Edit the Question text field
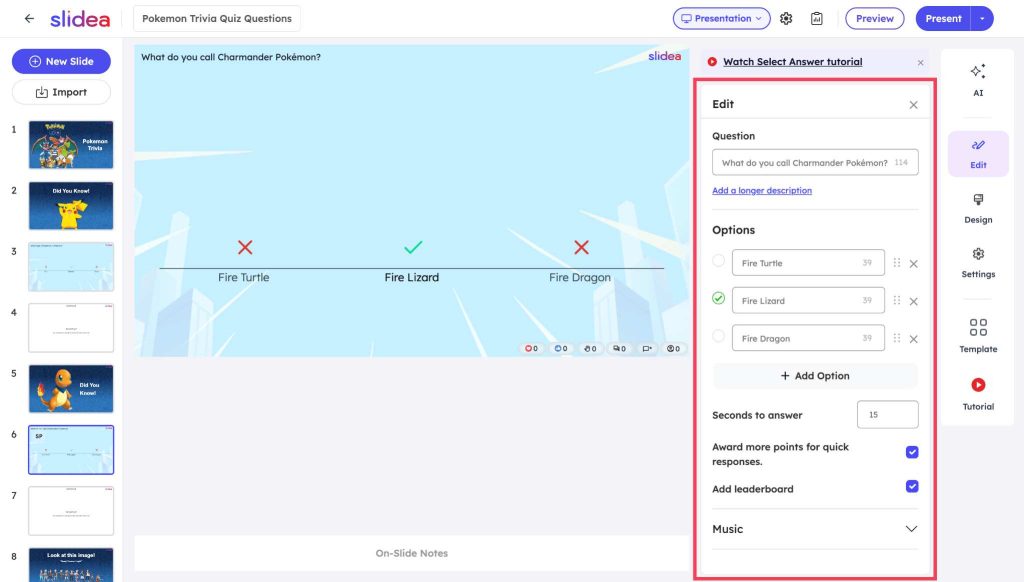The width and height of the screenshot is (1024, 582). [x=815, y=162]
